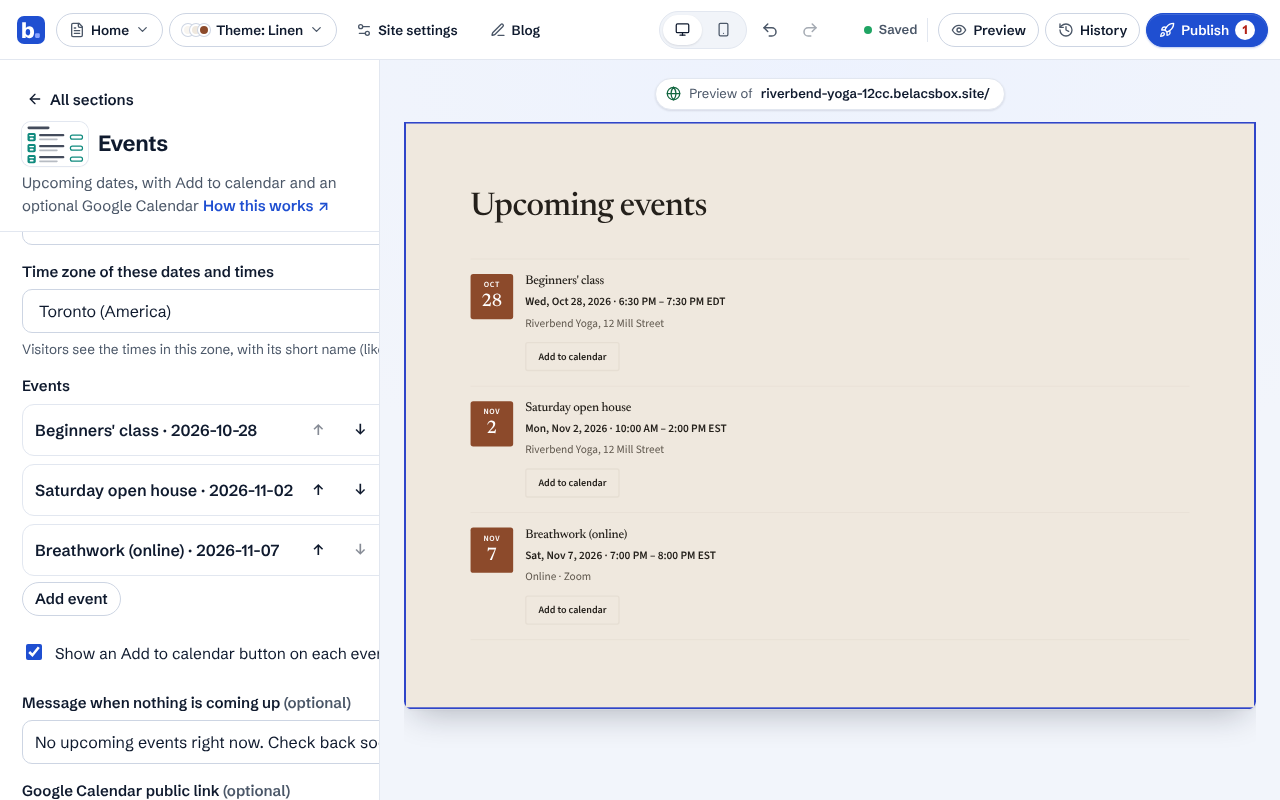
Task: Click Add to calendar for Saturday open house
Action: pyautogui.click(x=572, y=483)
